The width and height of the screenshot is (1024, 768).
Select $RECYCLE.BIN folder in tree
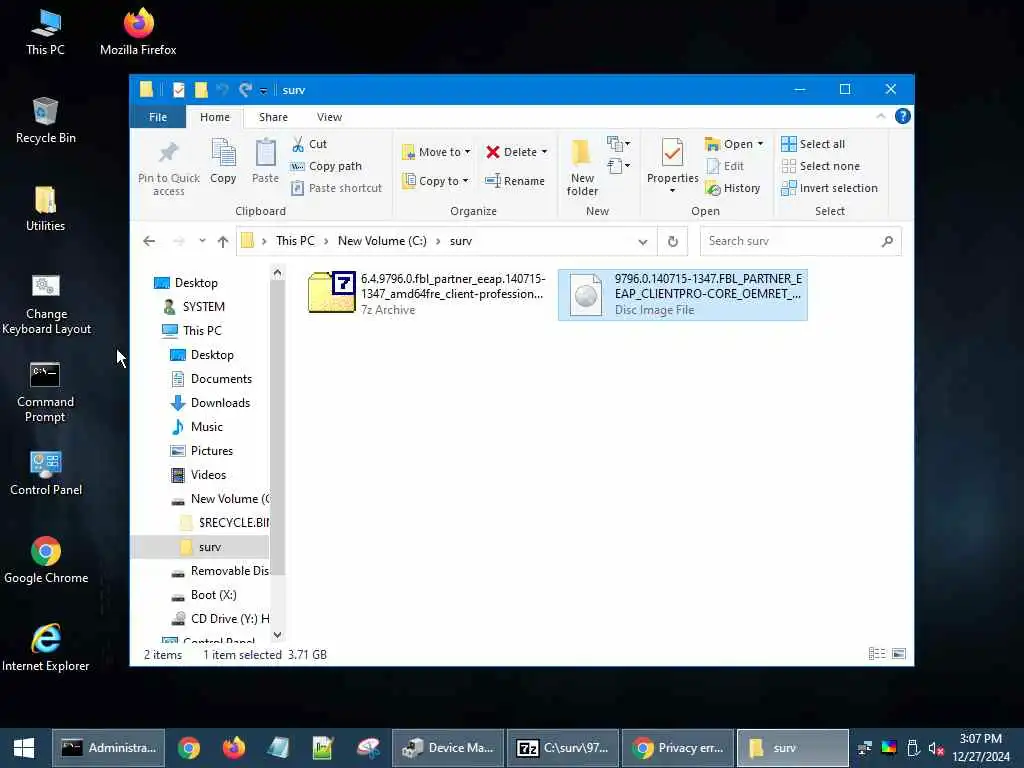(233, 522)
